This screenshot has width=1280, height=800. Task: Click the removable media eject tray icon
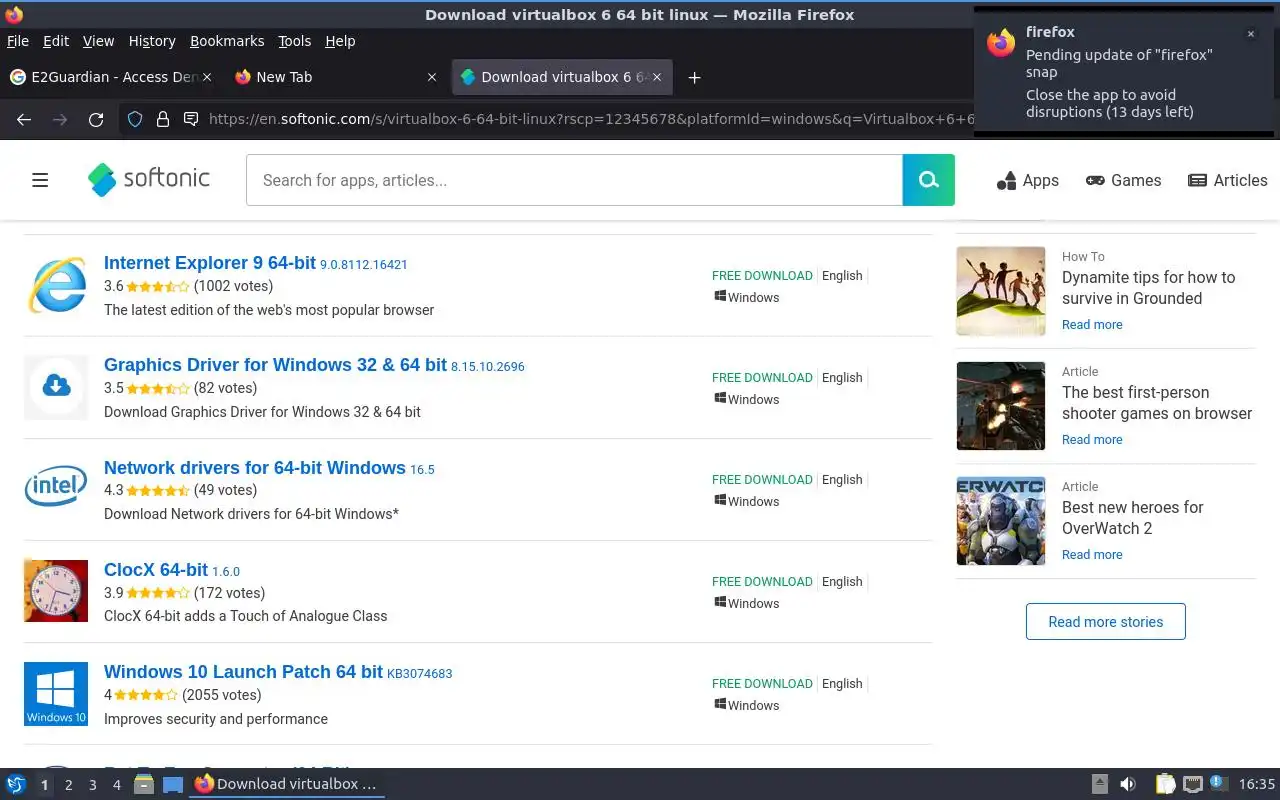1100,784
